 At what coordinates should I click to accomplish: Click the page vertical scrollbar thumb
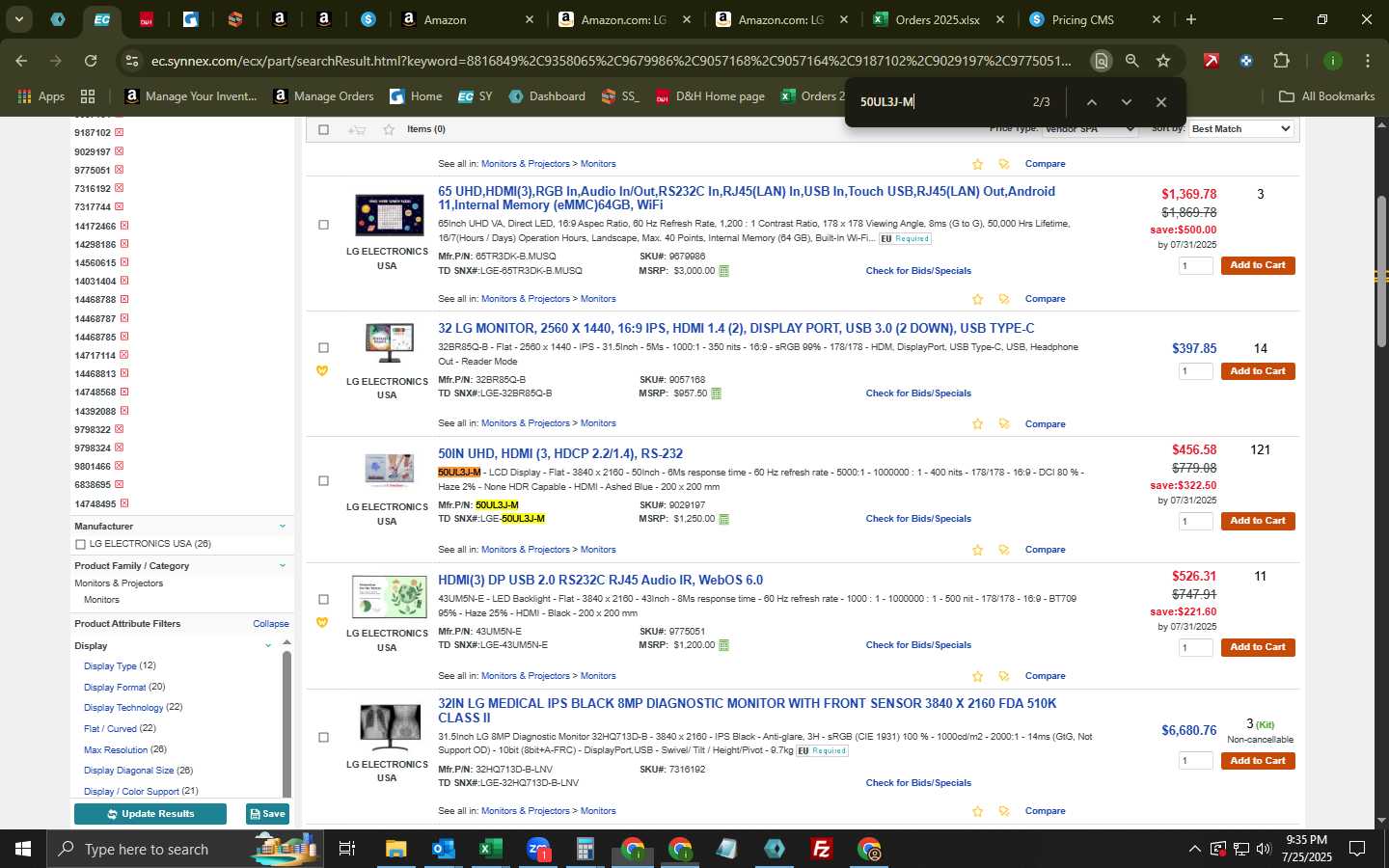[1382, 270]
